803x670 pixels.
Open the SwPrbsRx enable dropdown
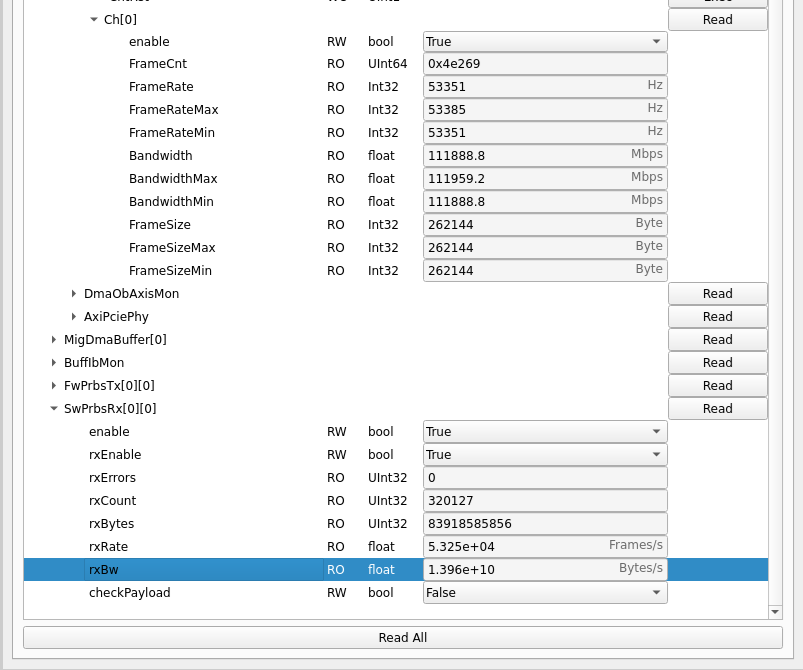coord(545,432)
